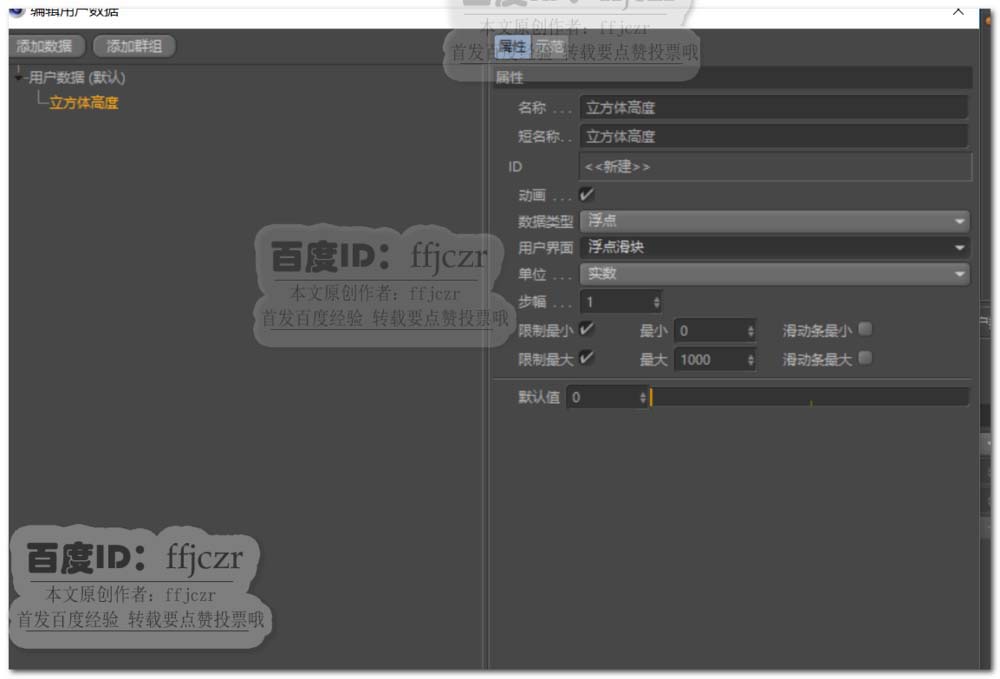Edit the 短名称 input field

point(774,136)
